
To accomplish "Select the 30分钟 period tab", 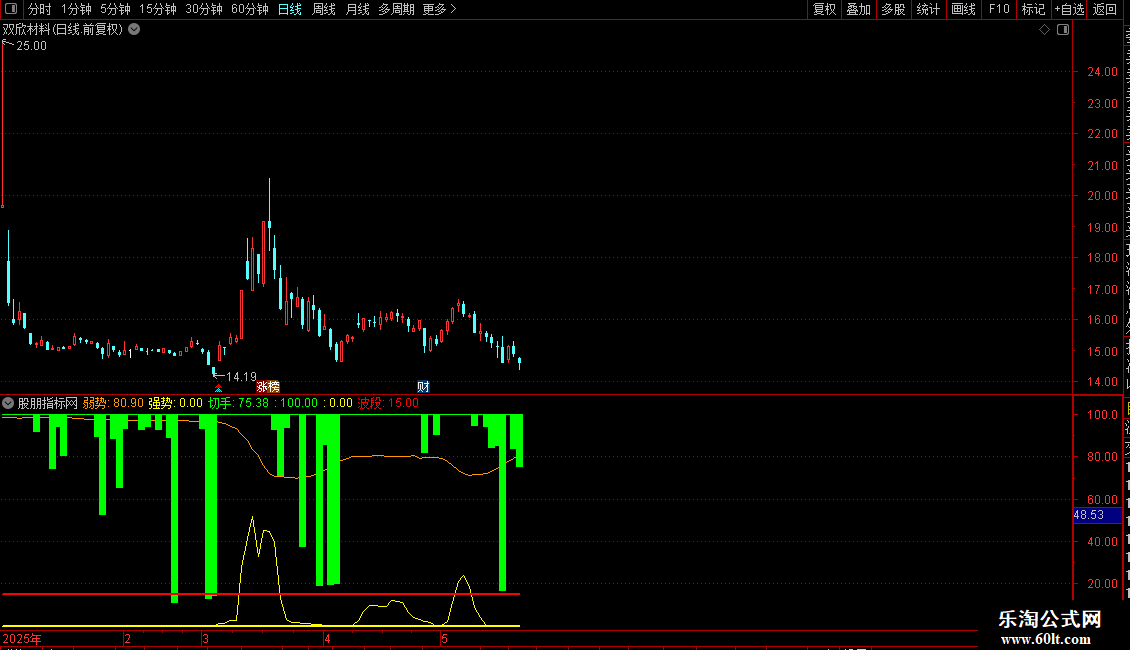I will (204, 9).
